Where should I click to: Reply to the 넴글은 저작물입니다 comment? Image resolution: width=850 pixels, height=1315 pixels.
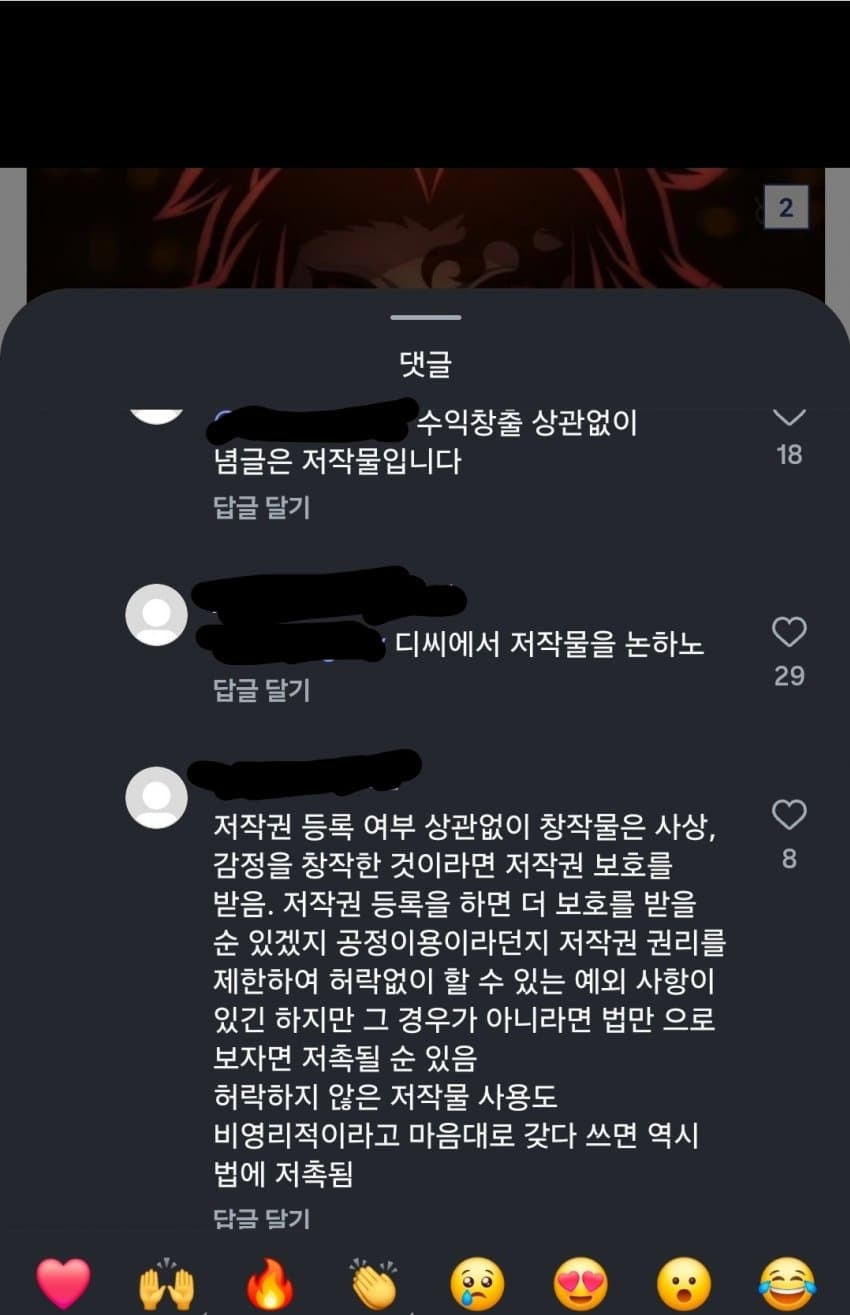[262, 508]
